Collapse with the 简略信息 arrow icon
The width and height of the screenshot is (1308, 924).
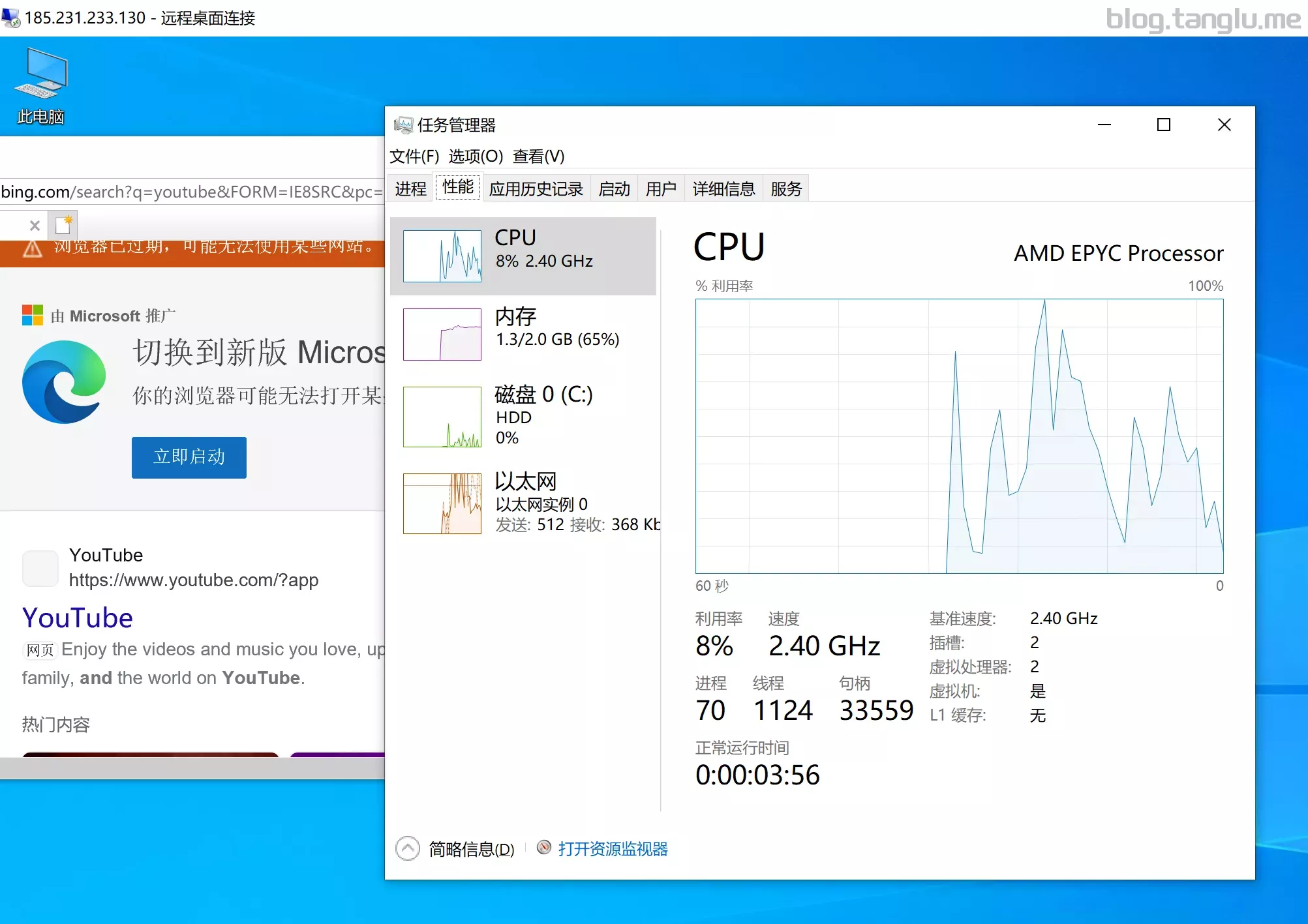tap(408, 848)
